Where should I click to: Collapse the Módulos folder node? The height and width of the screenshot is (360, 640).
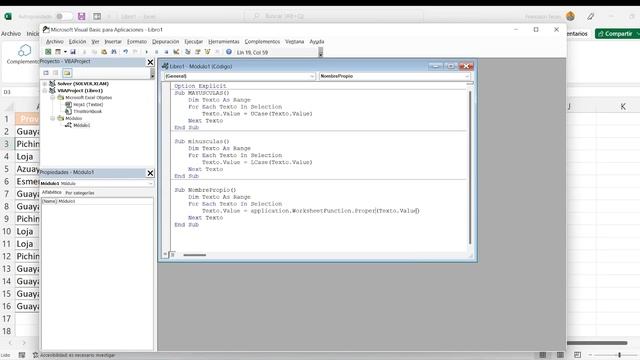coord(53,118)
